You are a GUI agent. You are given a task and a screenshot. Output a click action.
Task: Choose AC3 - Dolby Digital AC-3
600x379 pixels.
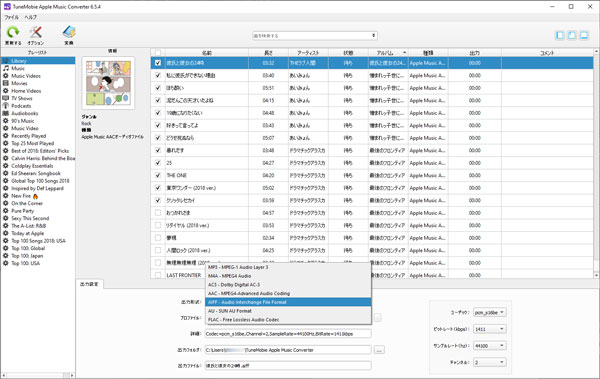(288, 285)
